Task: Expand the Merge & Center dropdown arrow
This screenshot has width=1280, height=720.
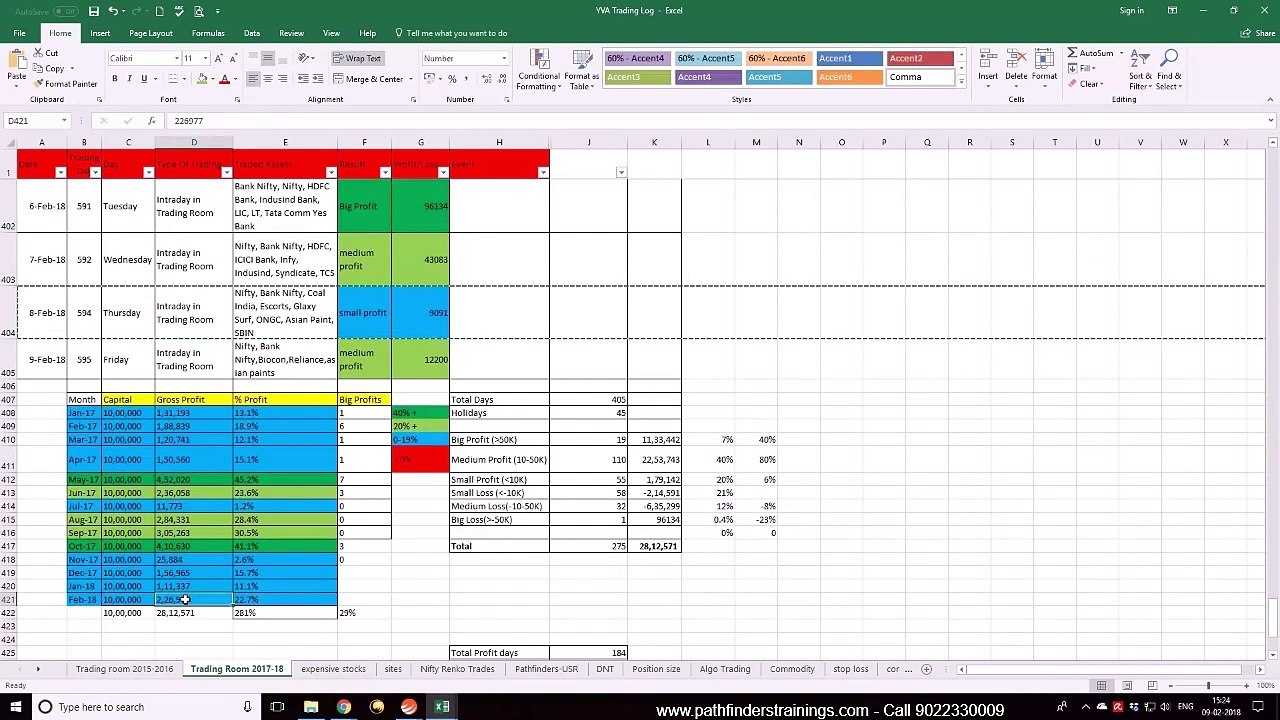Action: click(409, 79)
